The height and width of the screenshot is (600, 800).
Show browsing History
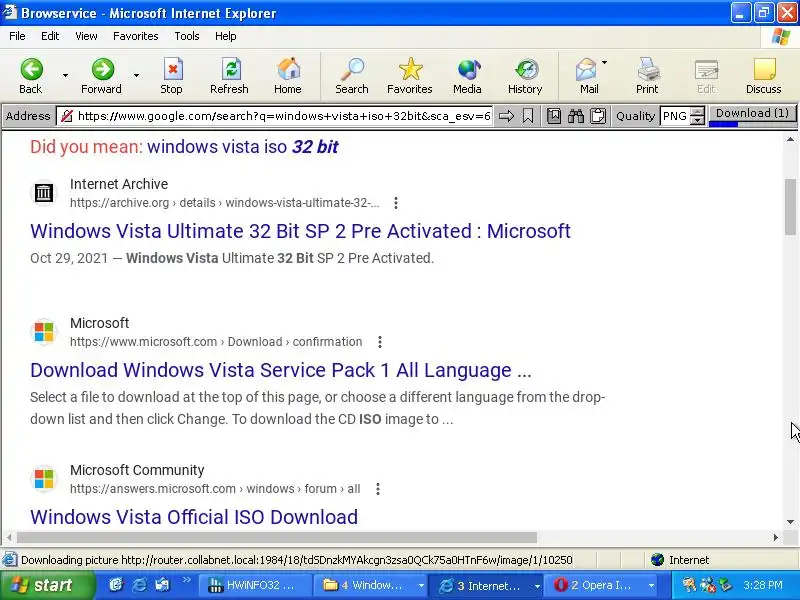525,76
